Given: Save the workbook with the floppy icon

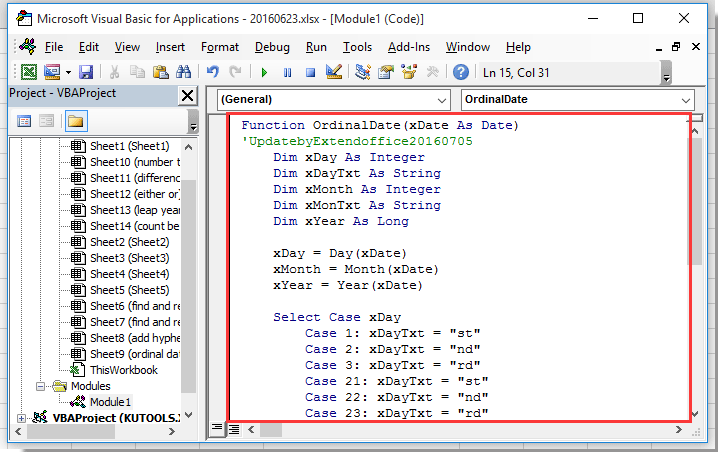Looking at the screenshot, I should tap(86, 72).
